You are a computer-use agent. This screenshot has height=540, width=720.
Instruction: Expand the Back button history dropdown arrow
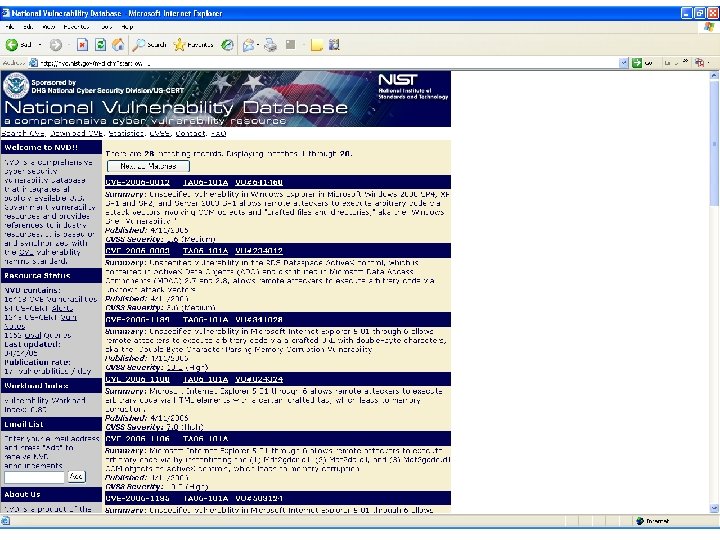pos(39,45)
